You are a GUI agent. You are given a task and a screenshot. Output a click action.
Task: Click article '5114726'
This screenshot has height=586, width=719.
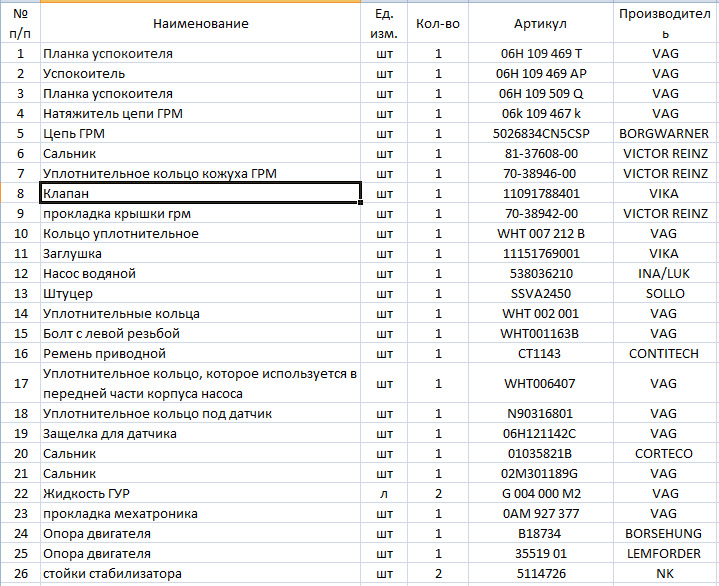coord(541,574)
